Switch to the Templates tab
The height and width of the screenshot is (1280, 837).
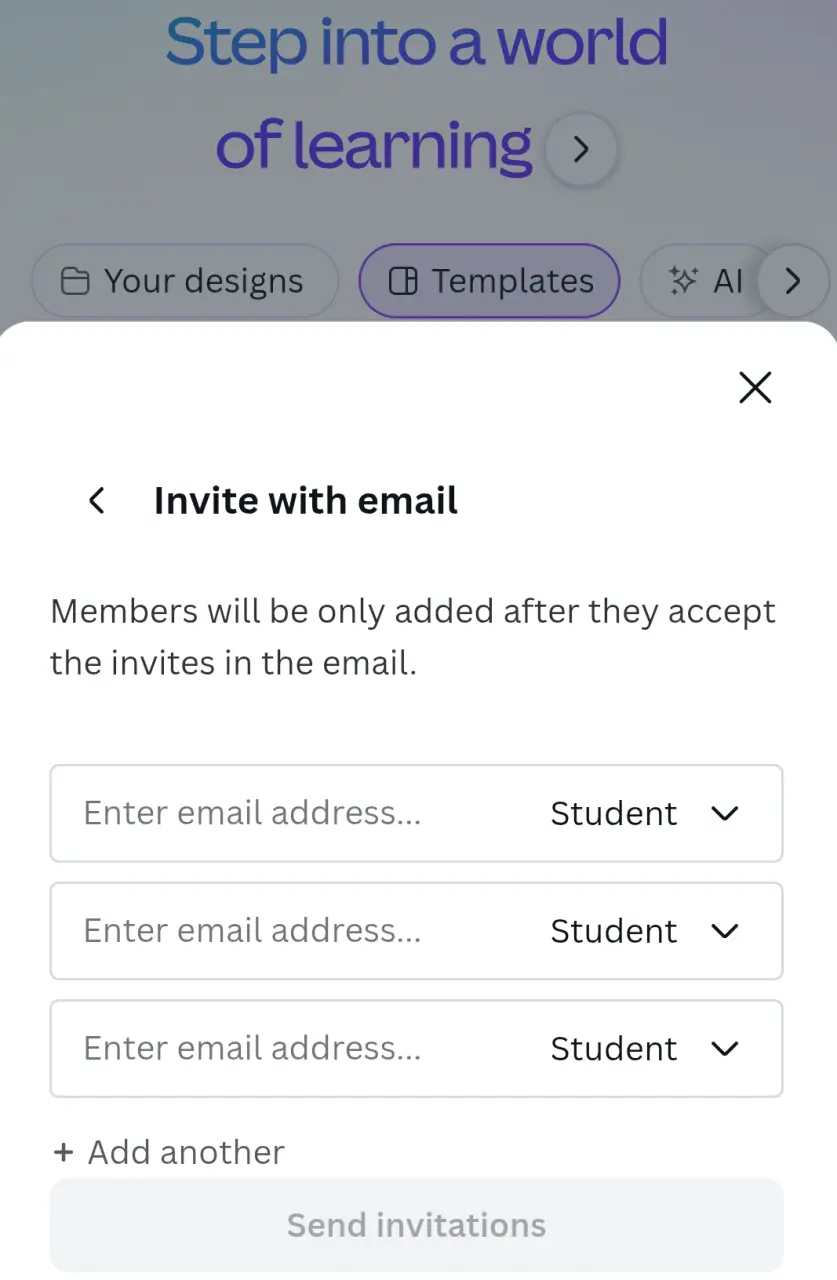490,281
